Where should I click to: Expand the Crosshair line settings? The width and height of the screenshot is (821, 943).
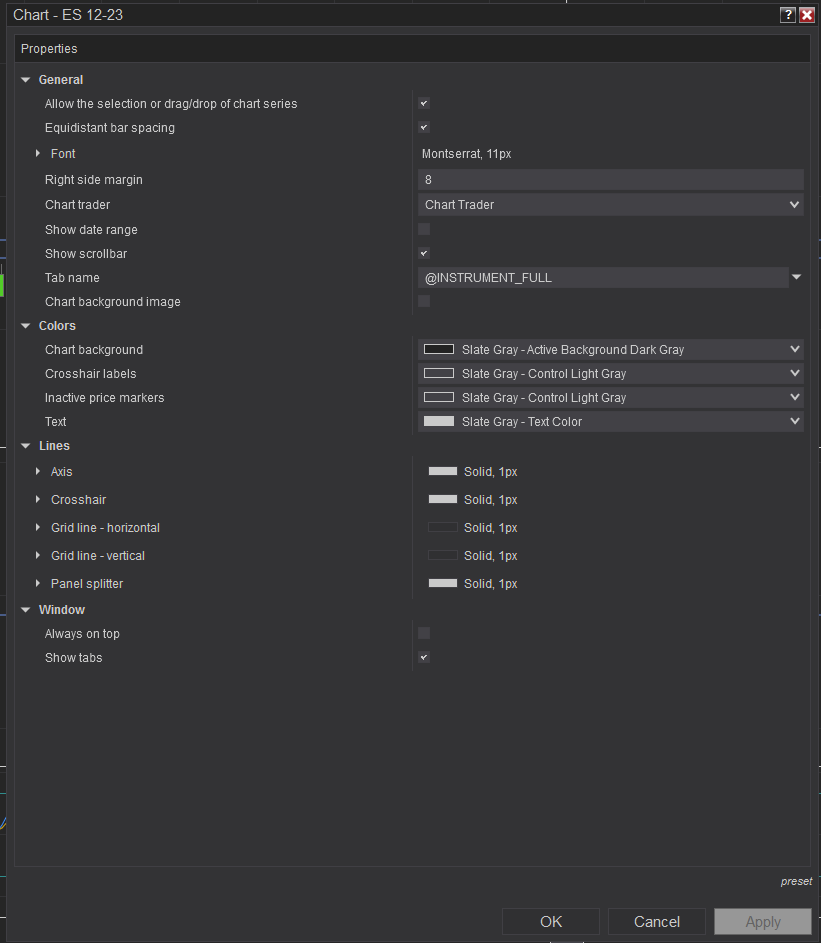38,500
